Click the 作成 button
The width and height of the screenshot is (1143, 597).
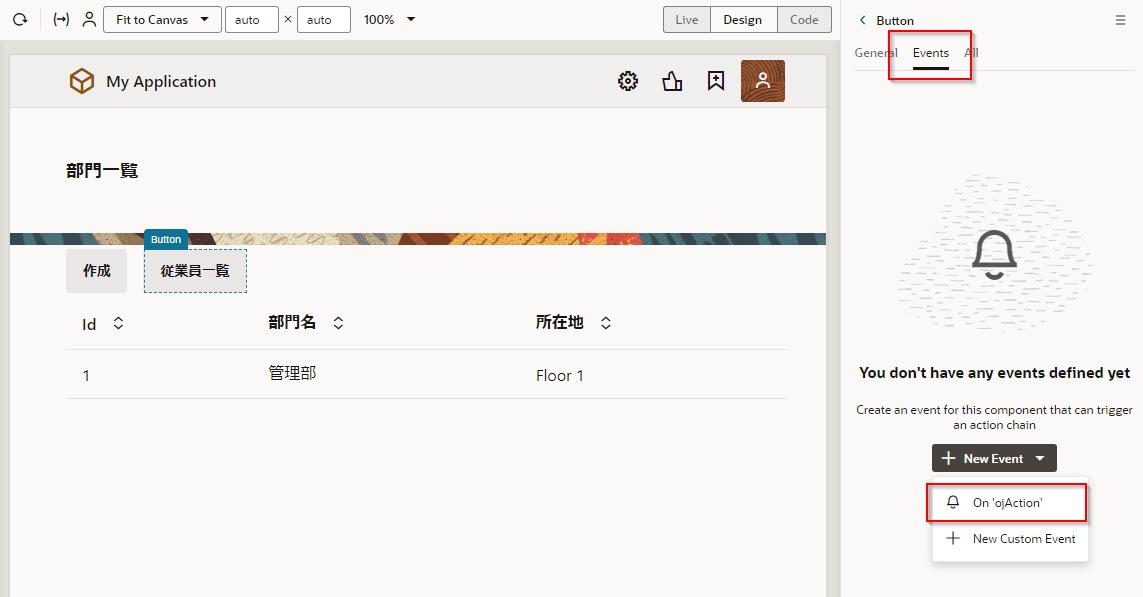tap(97, 271)
